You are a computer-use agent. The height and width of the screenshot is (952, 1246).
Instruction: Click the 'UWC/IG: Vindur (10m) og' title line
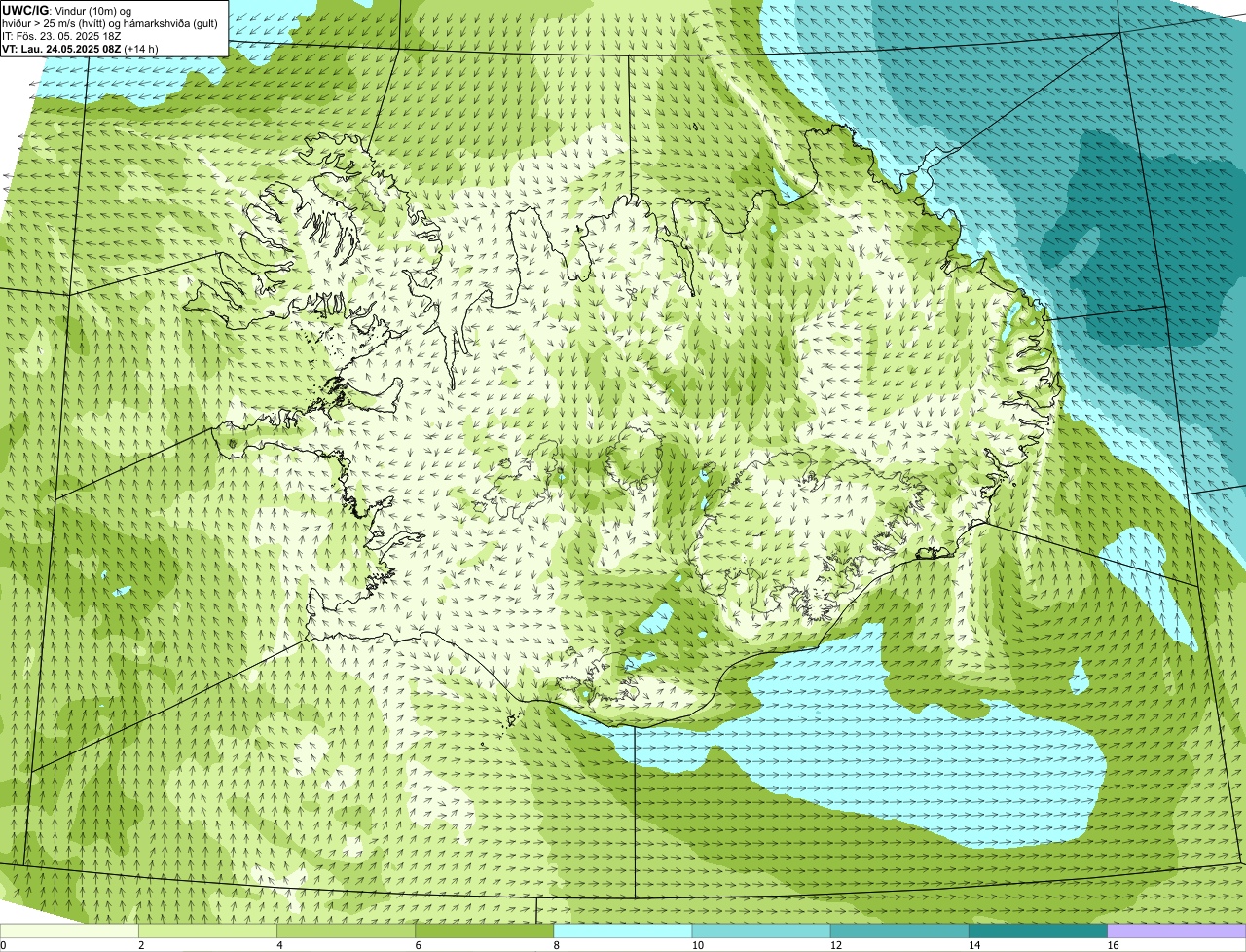pos(66,10)
